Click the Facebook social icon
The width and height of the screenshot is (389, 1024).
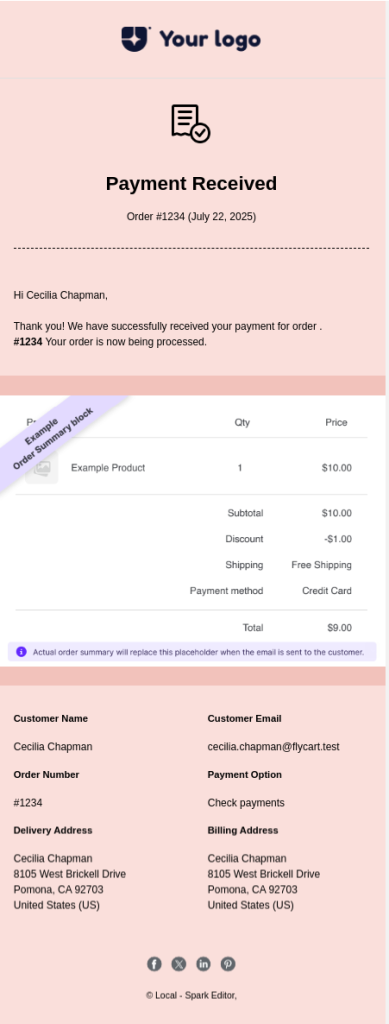click(154, 964)
